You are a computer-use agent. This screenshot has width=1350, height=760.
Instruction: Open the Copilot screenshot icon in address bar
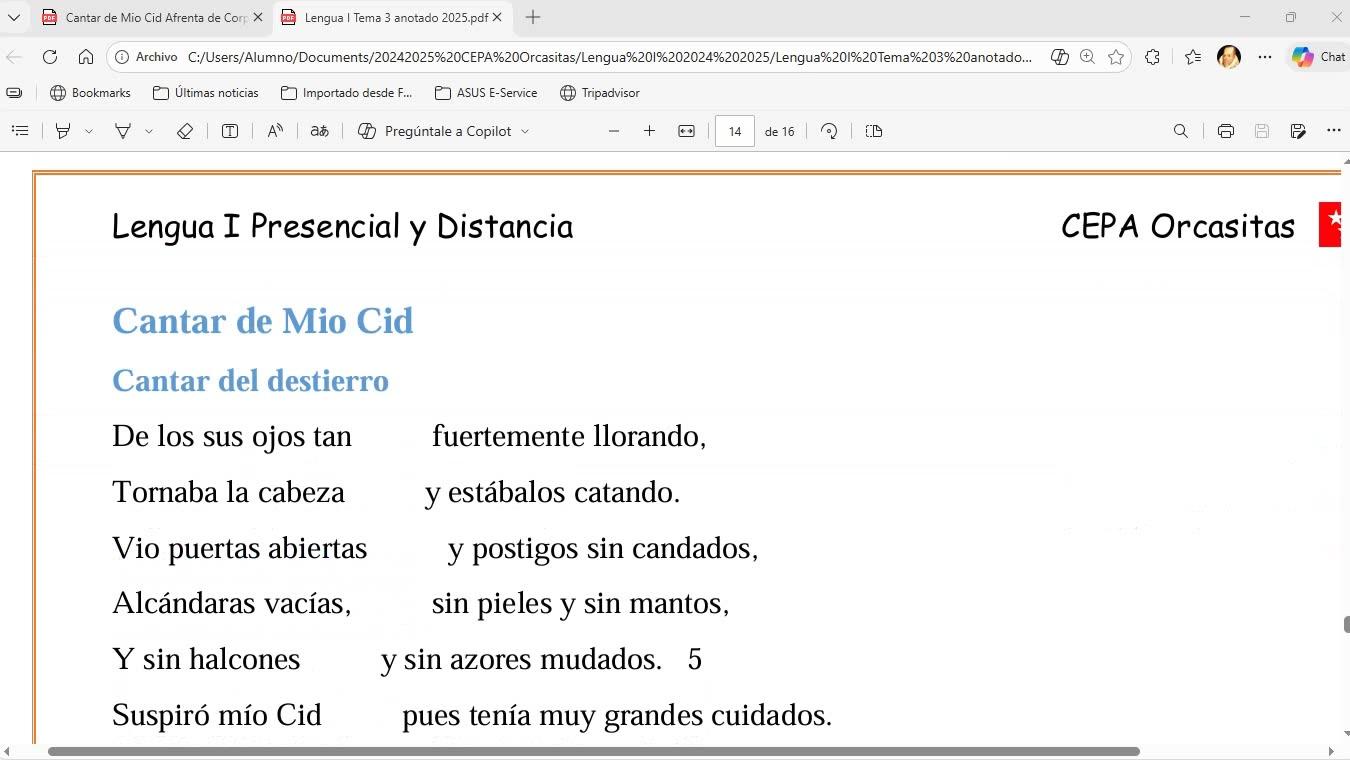pos(1060,57)
